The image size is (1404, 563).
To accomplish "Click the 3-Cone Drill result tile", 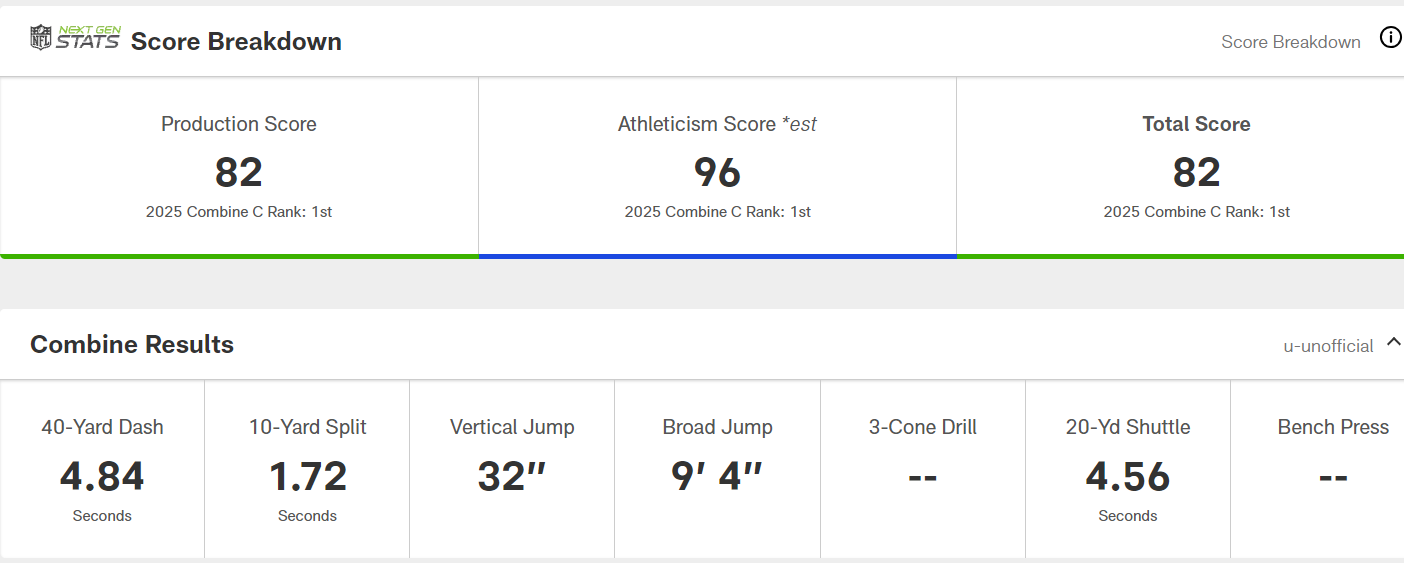I will [x=923, y=469].
